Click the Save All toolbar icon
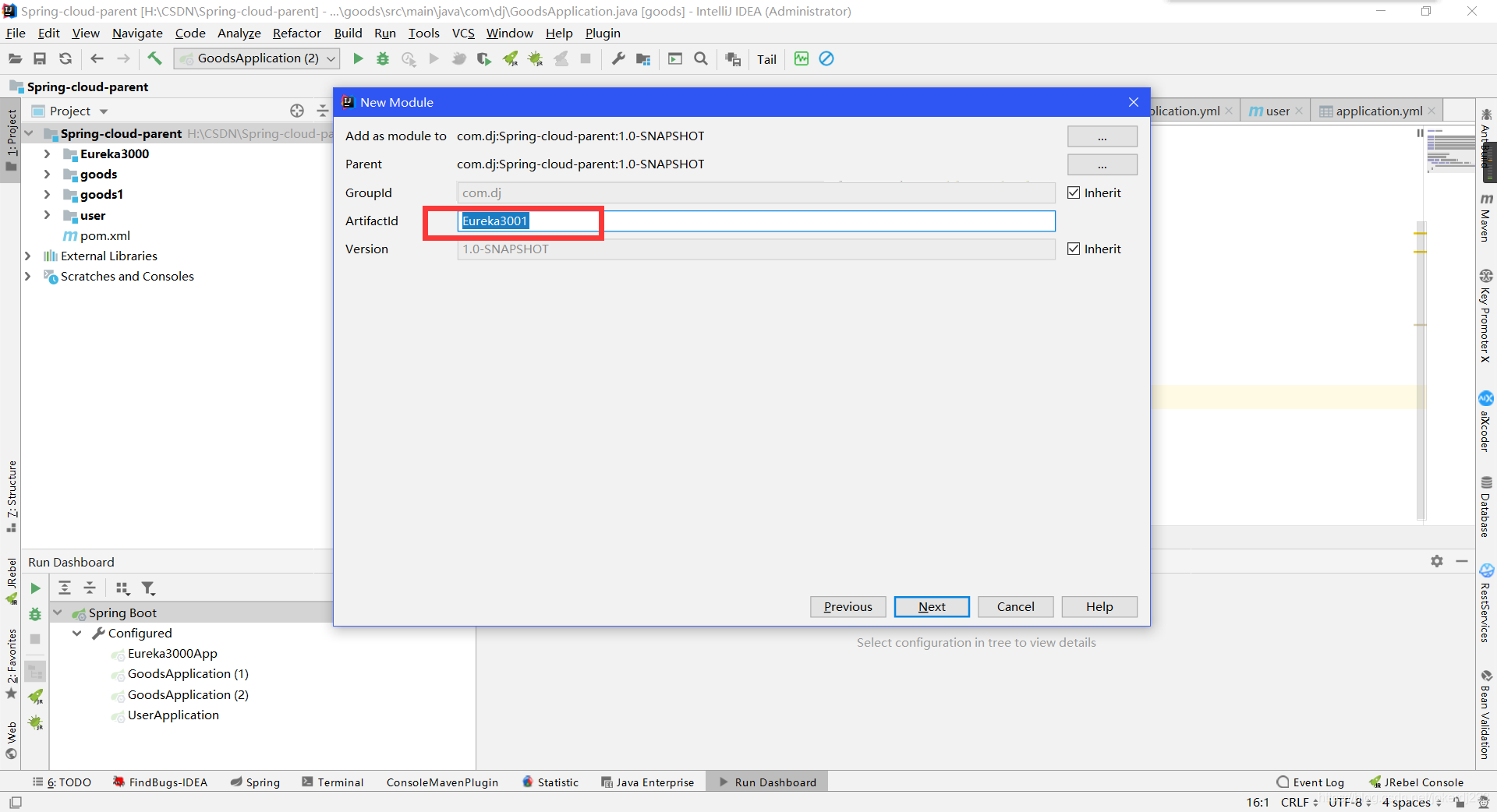 [x=40, y=58]
